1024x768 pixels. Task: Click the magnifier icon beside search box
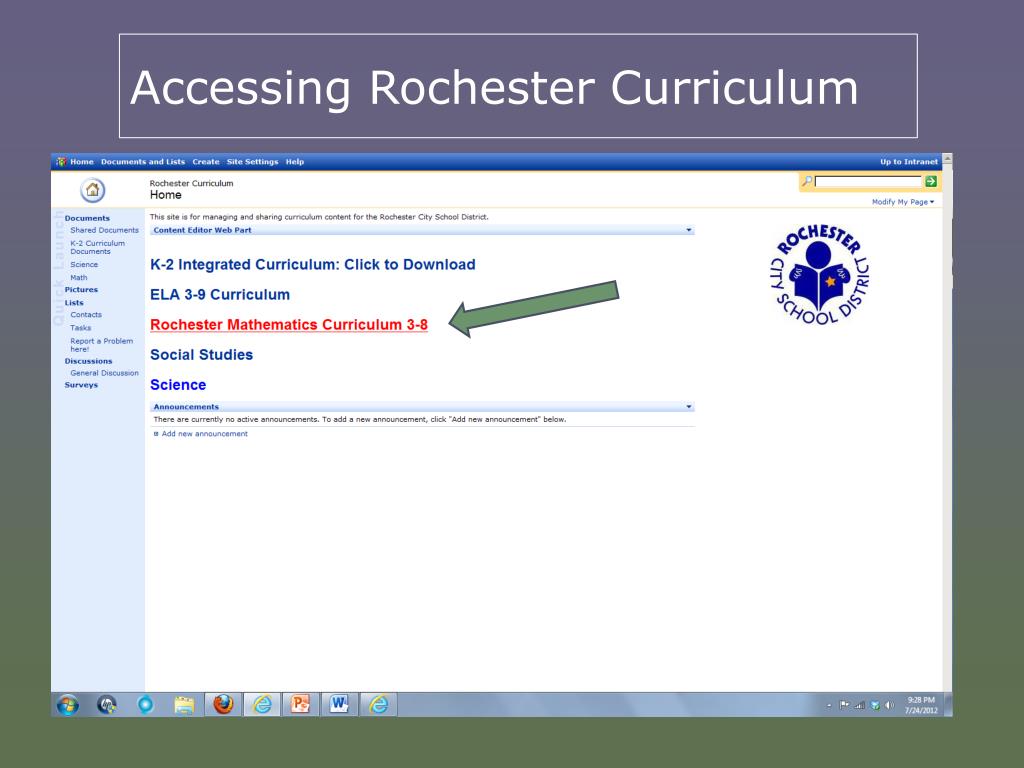[807, 181]
